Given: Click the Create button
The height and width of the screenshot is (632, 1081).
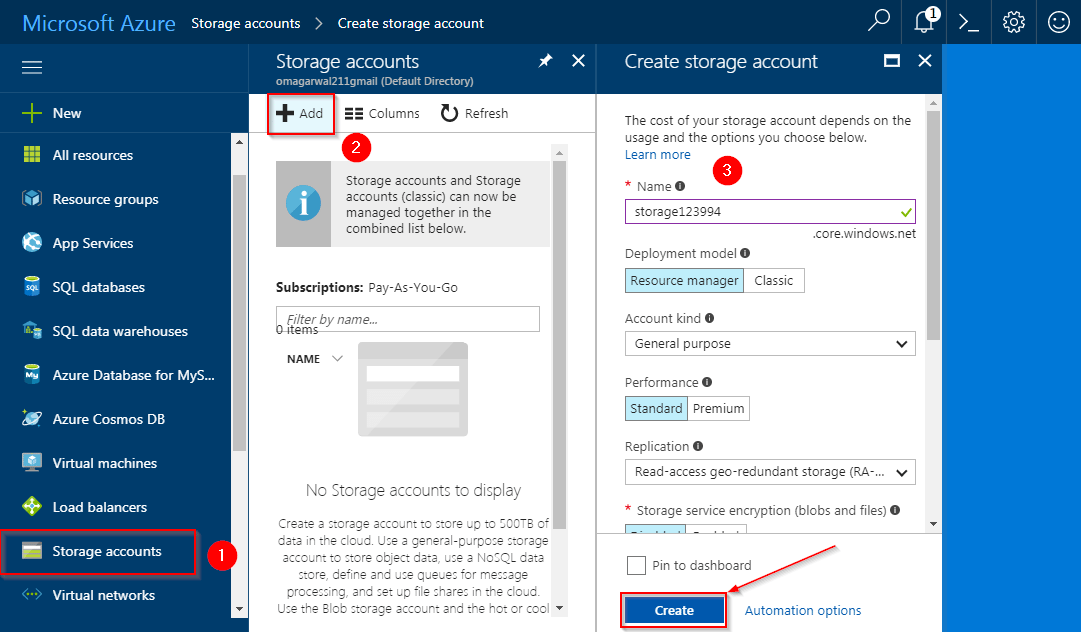Looking at the screenshot, I should click(x=674, y=611).
